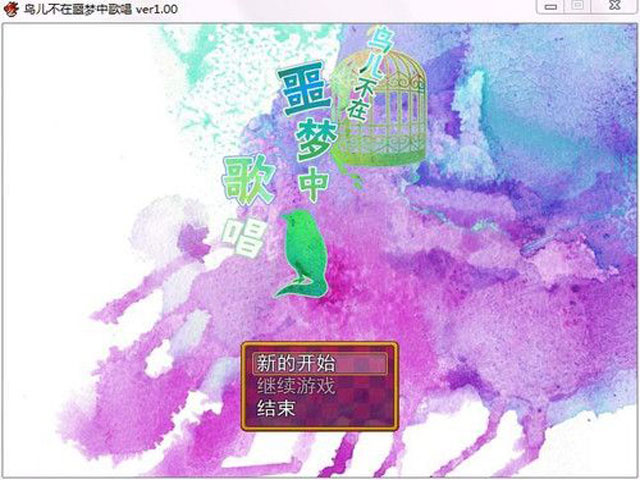Maximize the game window
640x480 pixels.
pyautogui.click(x=578, y=6)
